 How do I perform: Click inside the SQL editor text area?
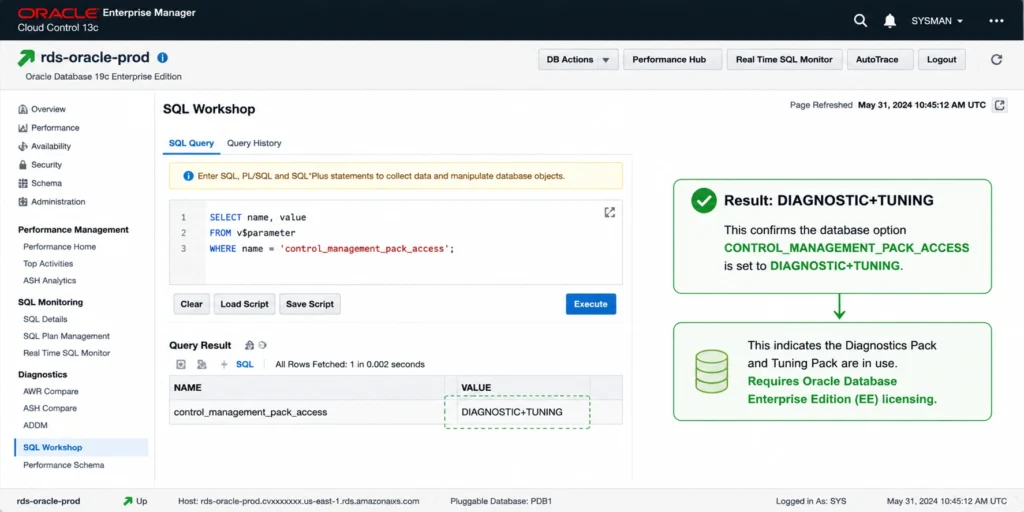click(x=396, y=242)
